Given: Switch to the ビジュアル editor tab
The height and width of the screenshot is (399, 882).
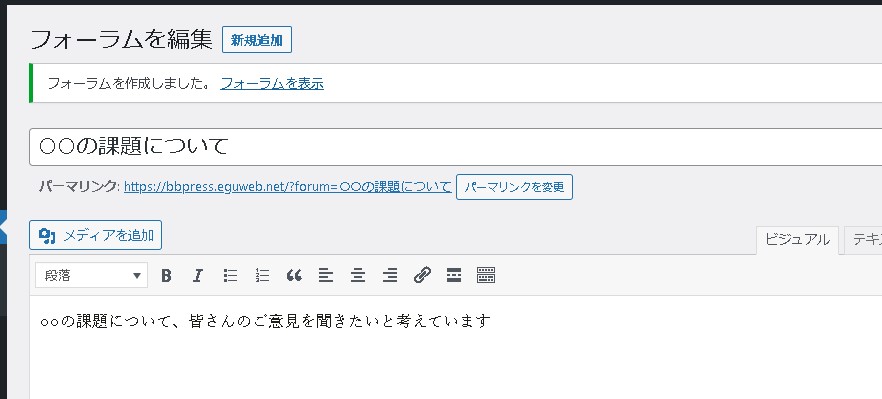Looking at the screenshot, I should (797, 240).
